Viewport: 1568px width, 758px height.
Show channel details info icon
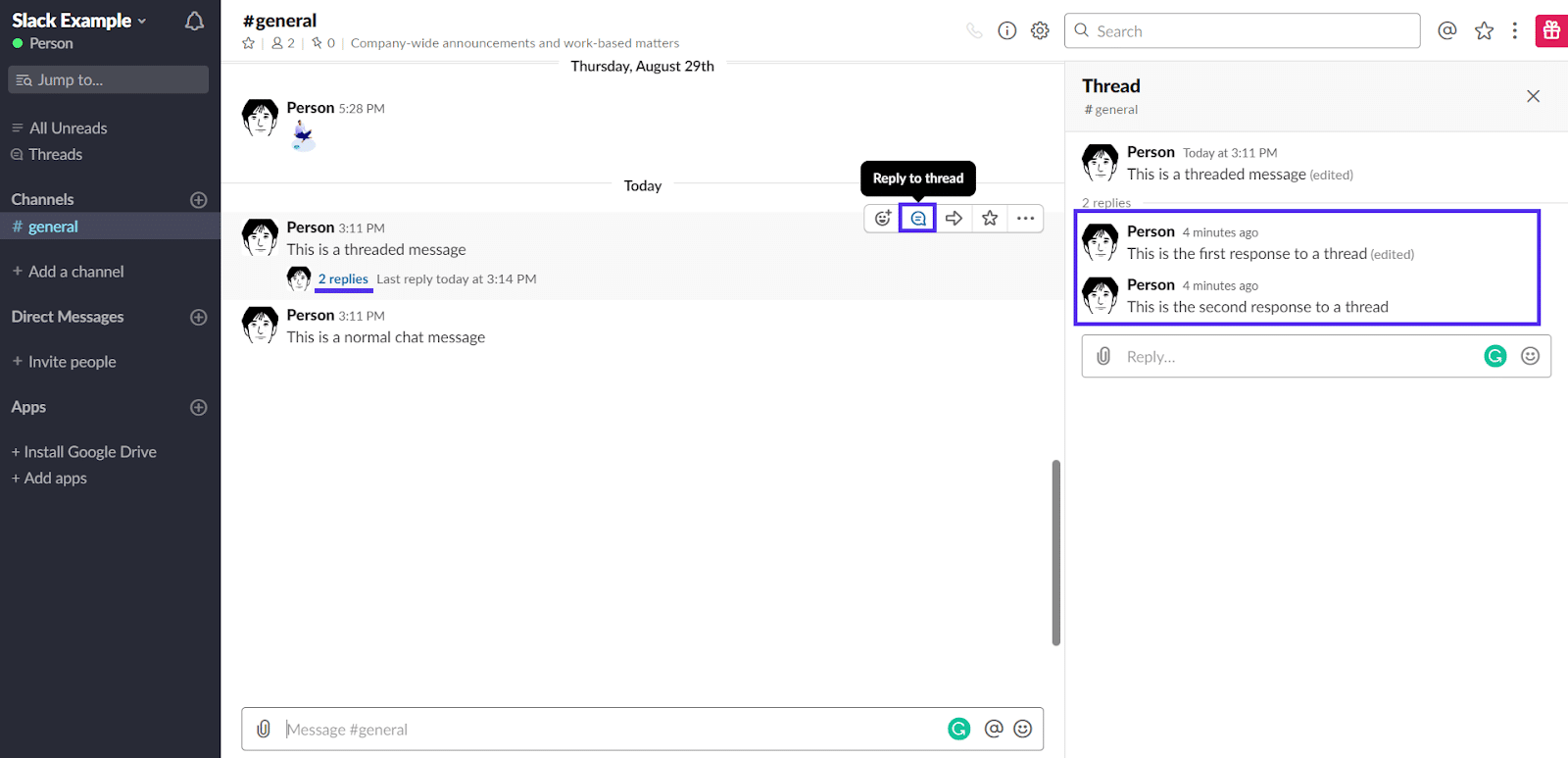(x=1006, y=30)
